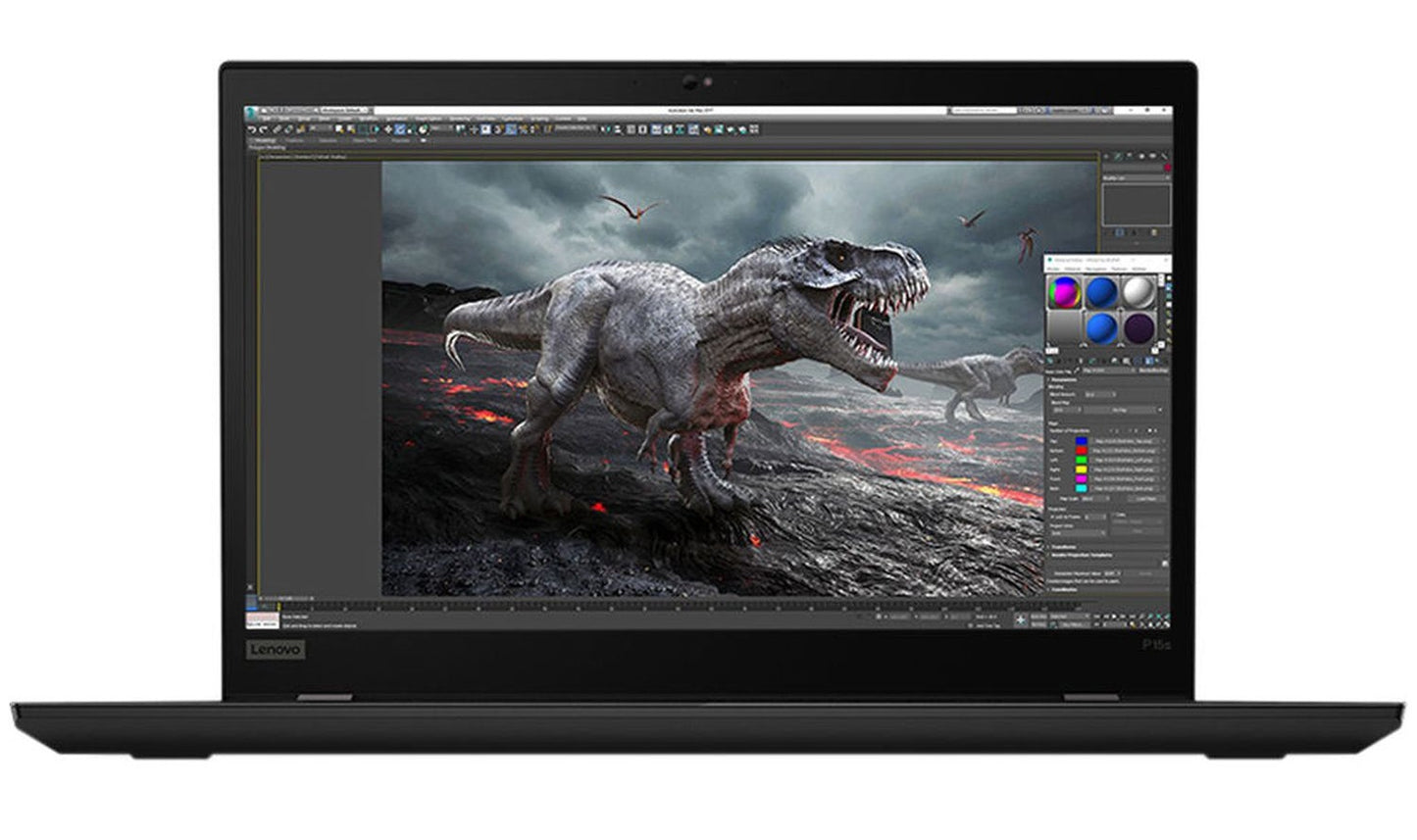Image resolution: width=1417 pixels, height=840 pixels.
Task: Click Get Material icon in Material Editor
Action: click(x=1050, y=360)
